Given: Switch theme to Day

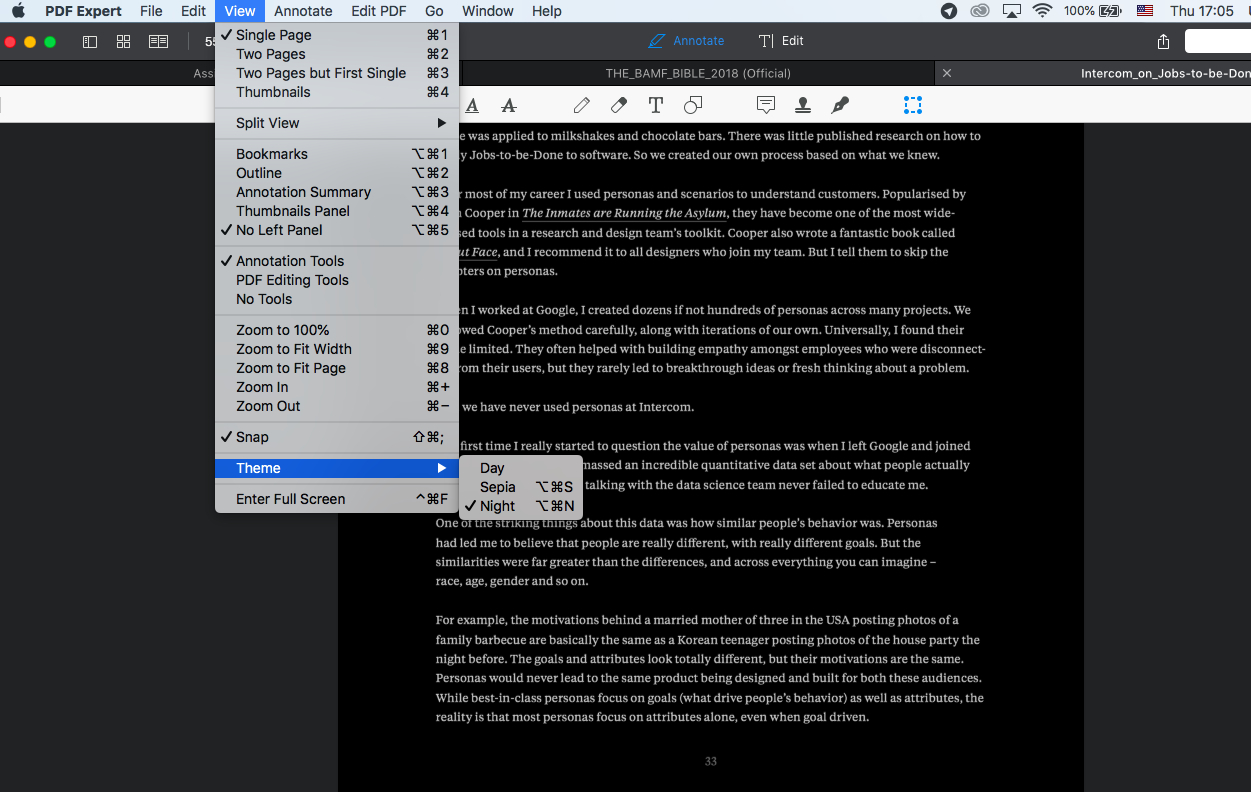Looking at the screenshot, I should point(491,467).
